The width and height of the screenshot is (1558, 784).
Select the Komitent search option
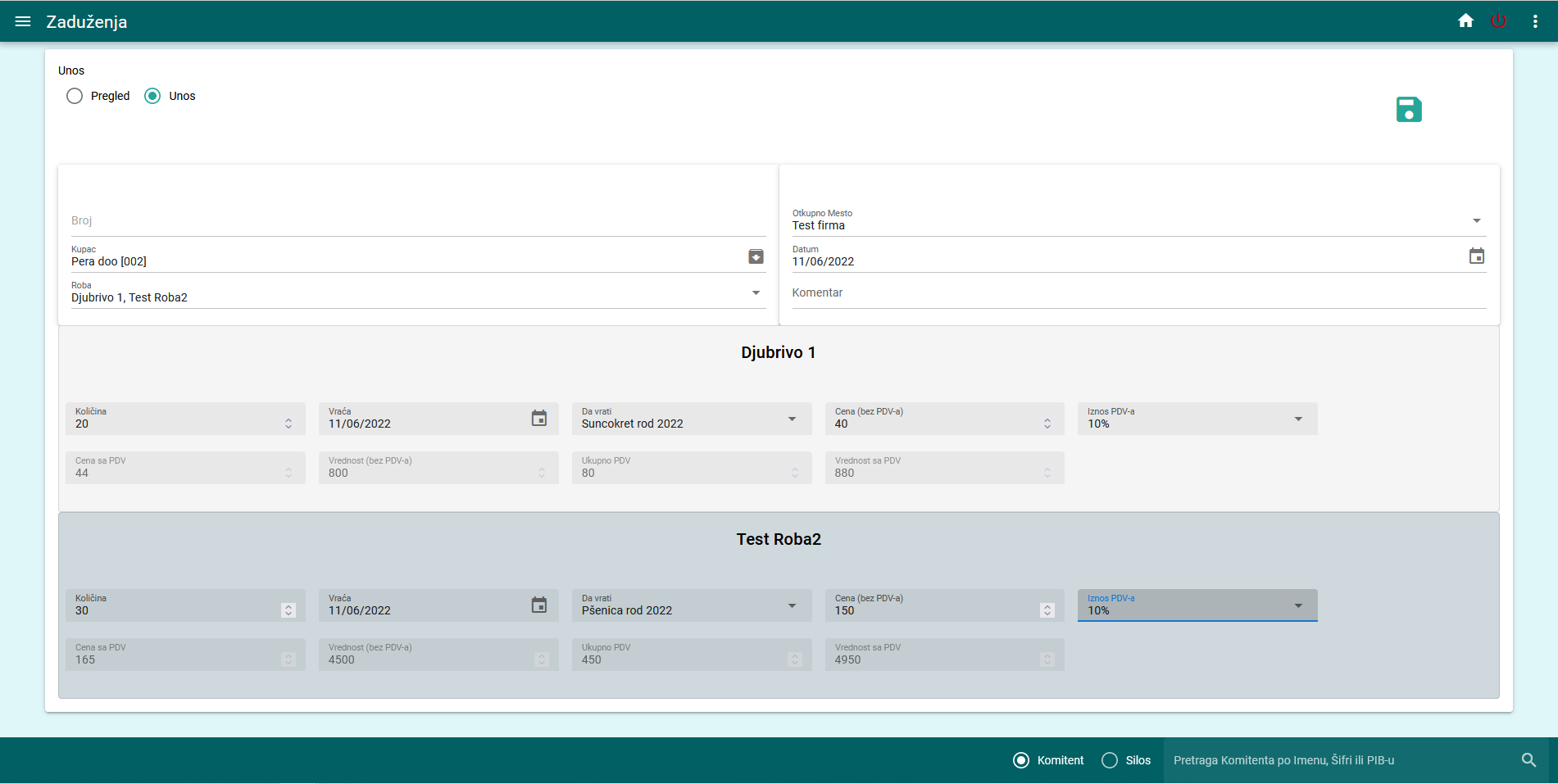point(1020,760)
